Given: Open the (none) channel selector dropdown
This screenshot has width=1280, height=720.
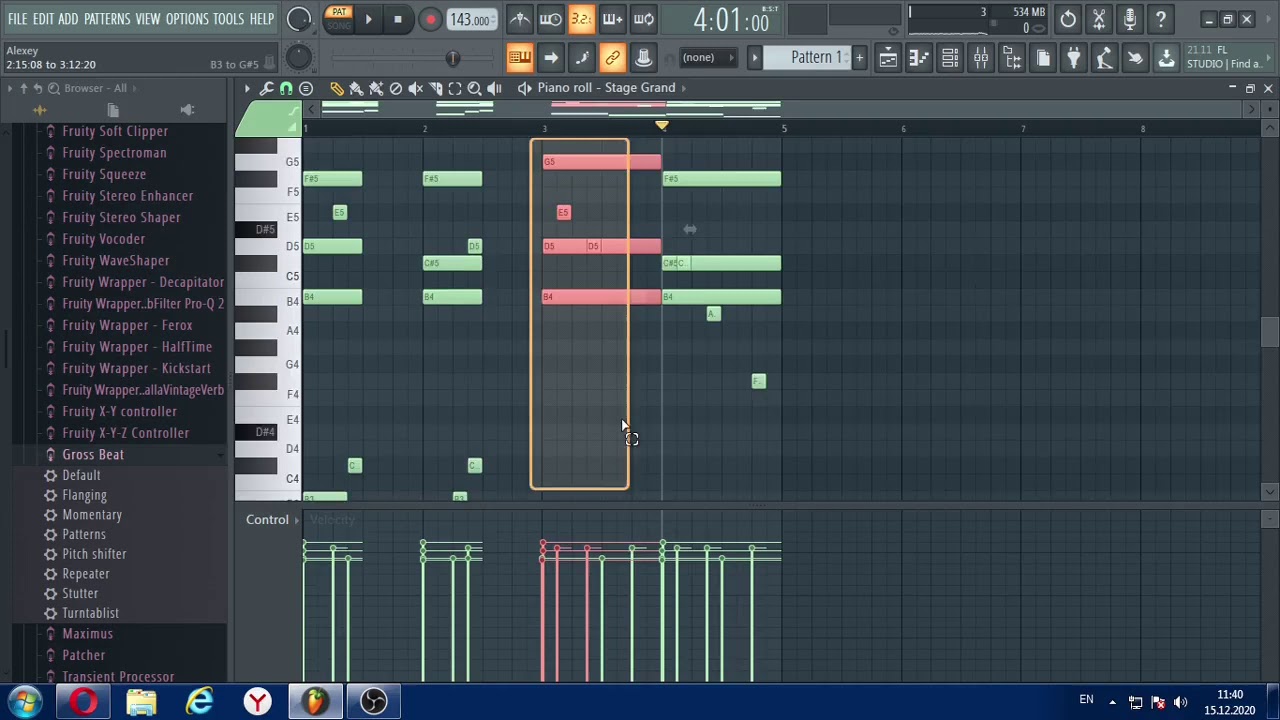Looking at the screenshot, I should click(x=706, y=58).
